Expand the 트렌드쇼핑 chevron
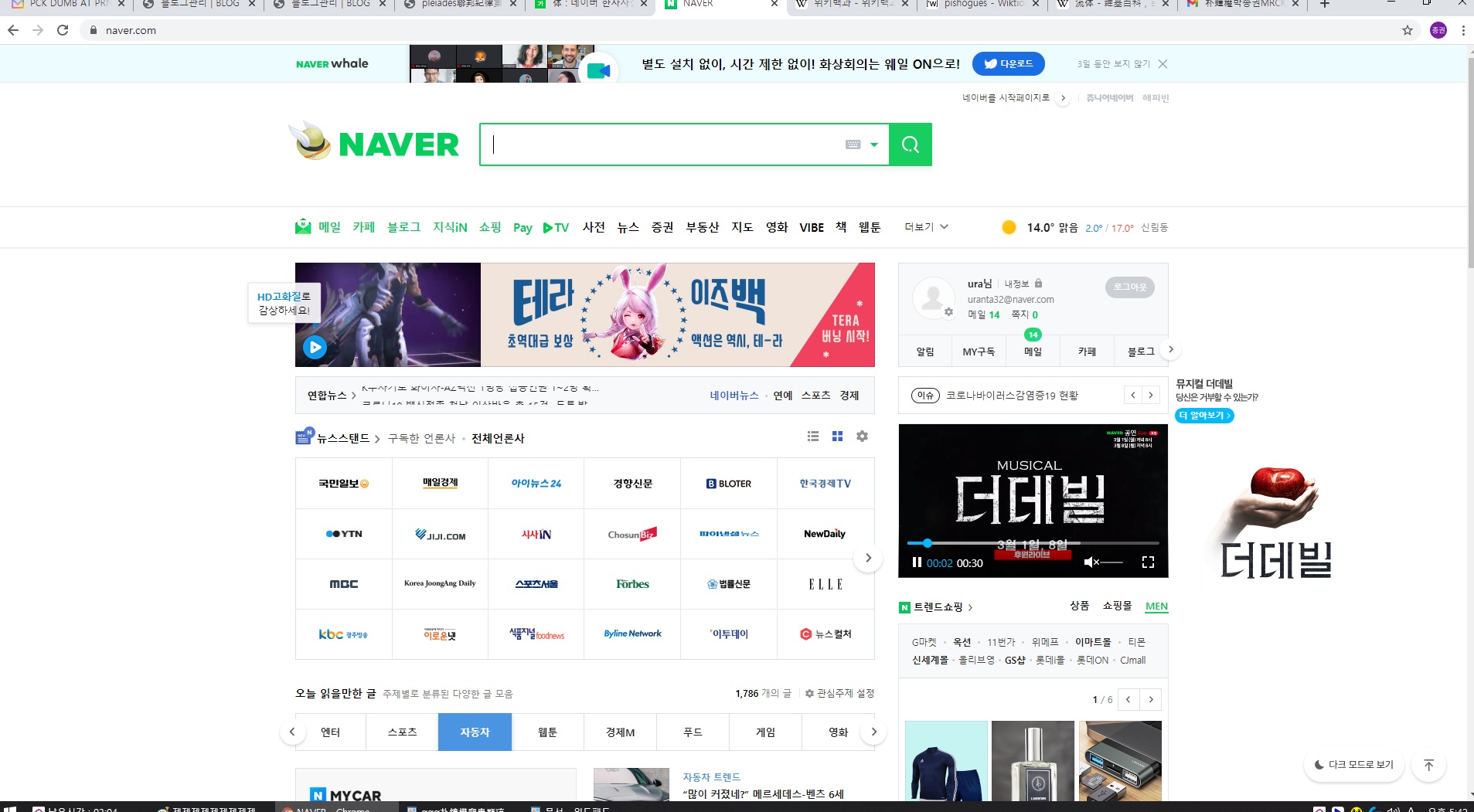Image resolution: width=1474 pixels, height=812 pixels. point(970,607)
